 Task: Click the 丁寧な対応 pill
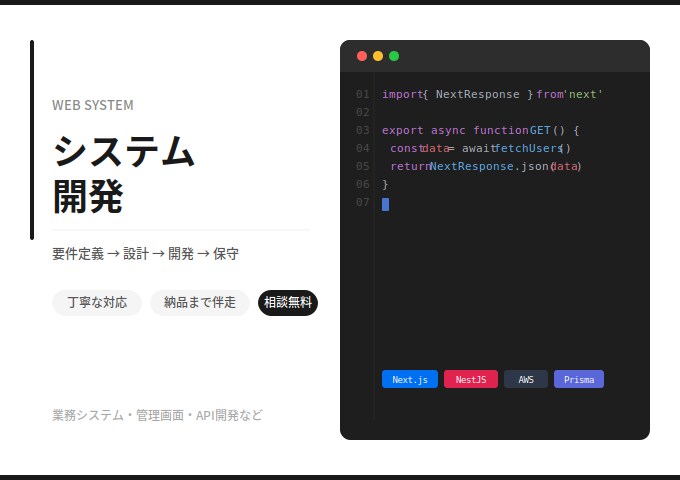coord(97,303)
